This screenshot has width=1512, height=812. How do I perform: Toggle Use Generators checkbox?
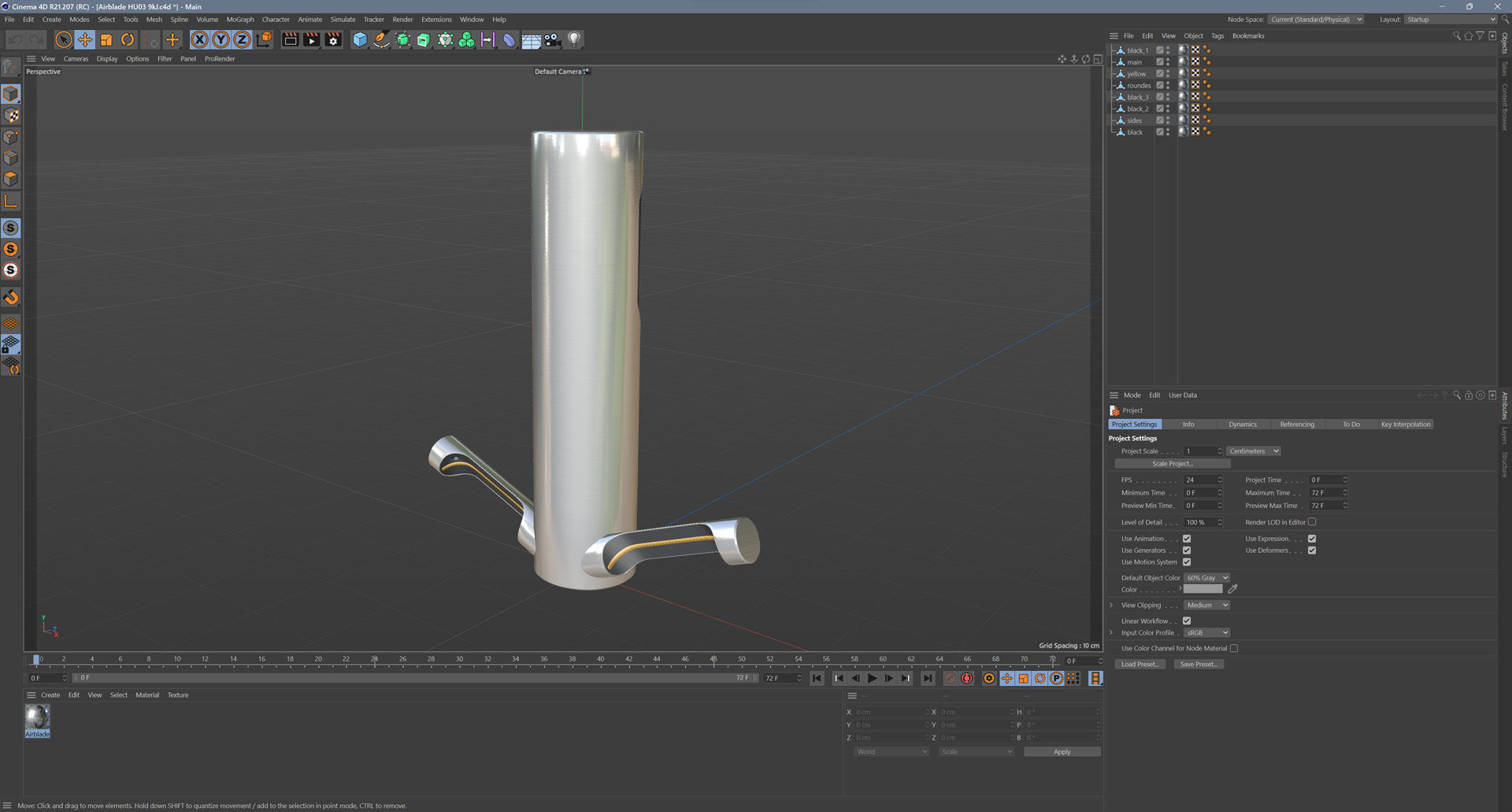[1187, 551]
